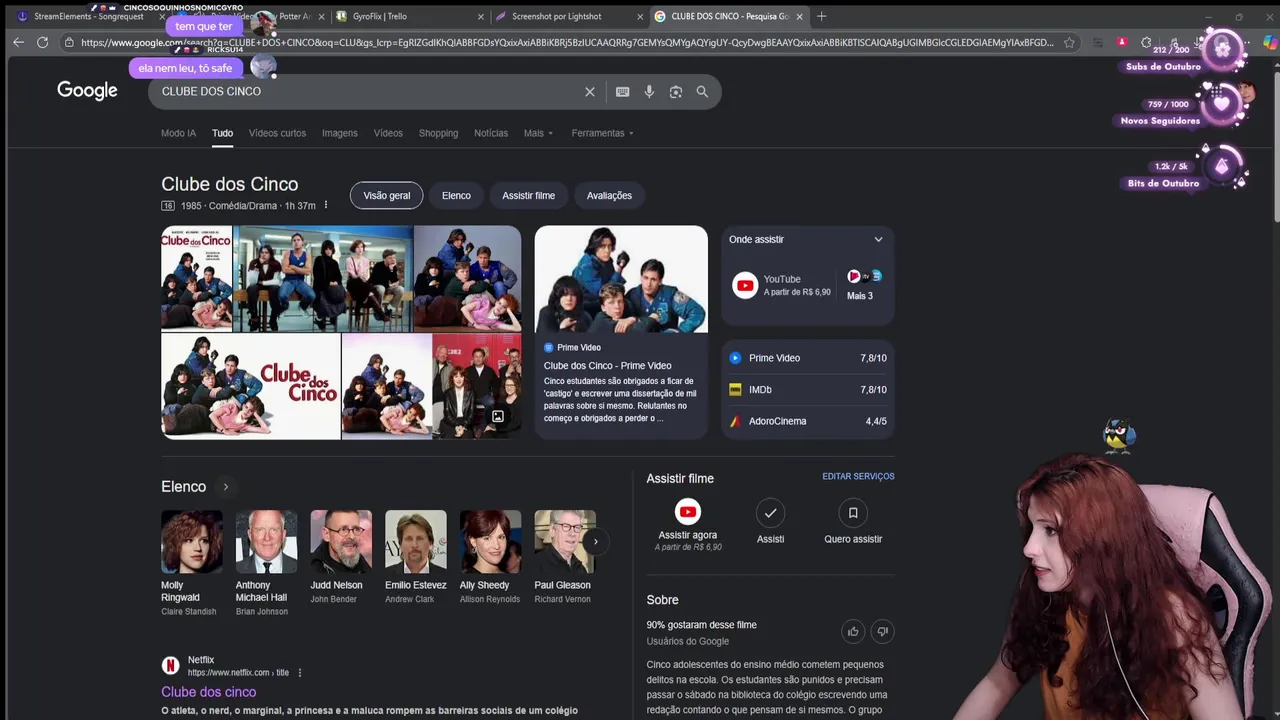This screenshot has height=720, width=1280.
Task: Select the Vídeos curtos tab
Action: (x=277, y=133)
